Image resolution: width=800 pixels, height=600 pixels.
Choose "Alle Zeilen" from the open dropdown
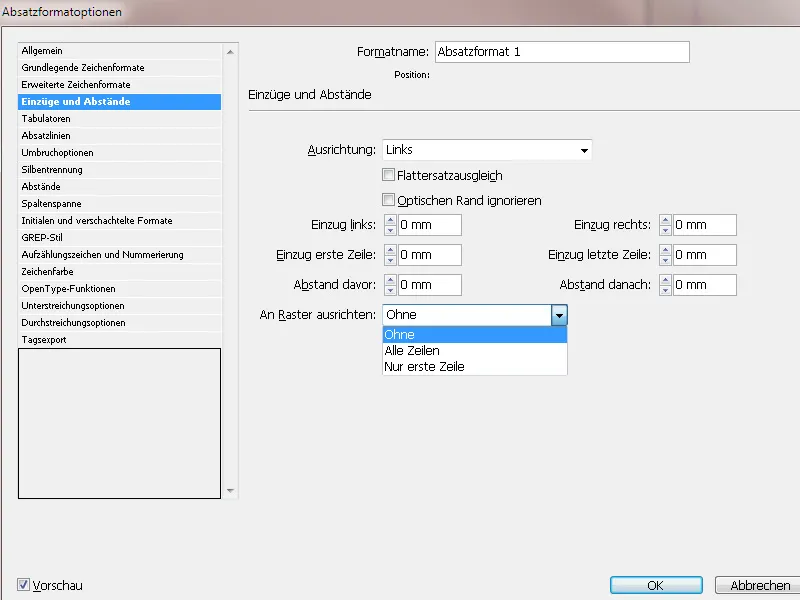420,351
